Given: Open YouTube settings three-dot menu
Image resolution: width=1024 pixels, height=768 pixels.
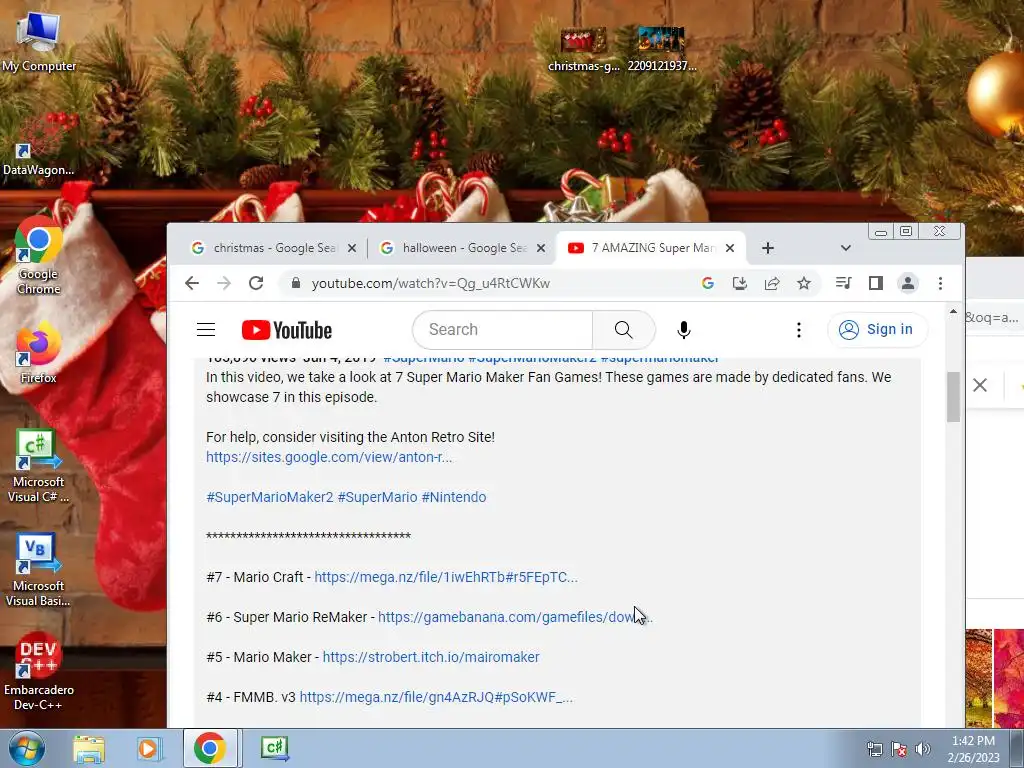Looking at the screenshot, I should [x=799, y=330].
